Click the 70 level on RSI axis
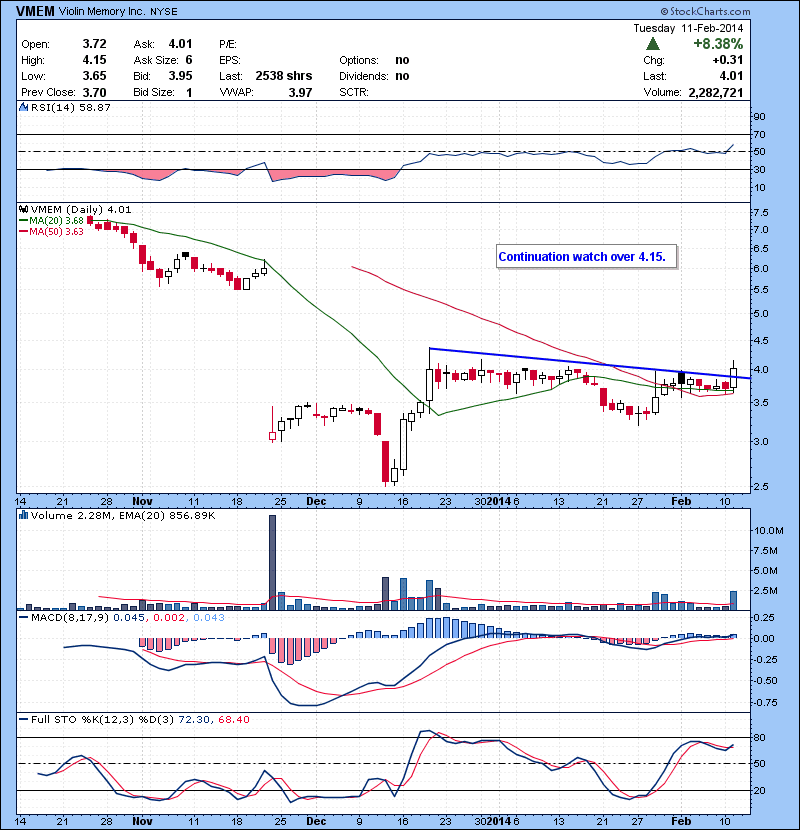Viewport: 800px width, 830px height. (760, 134)
